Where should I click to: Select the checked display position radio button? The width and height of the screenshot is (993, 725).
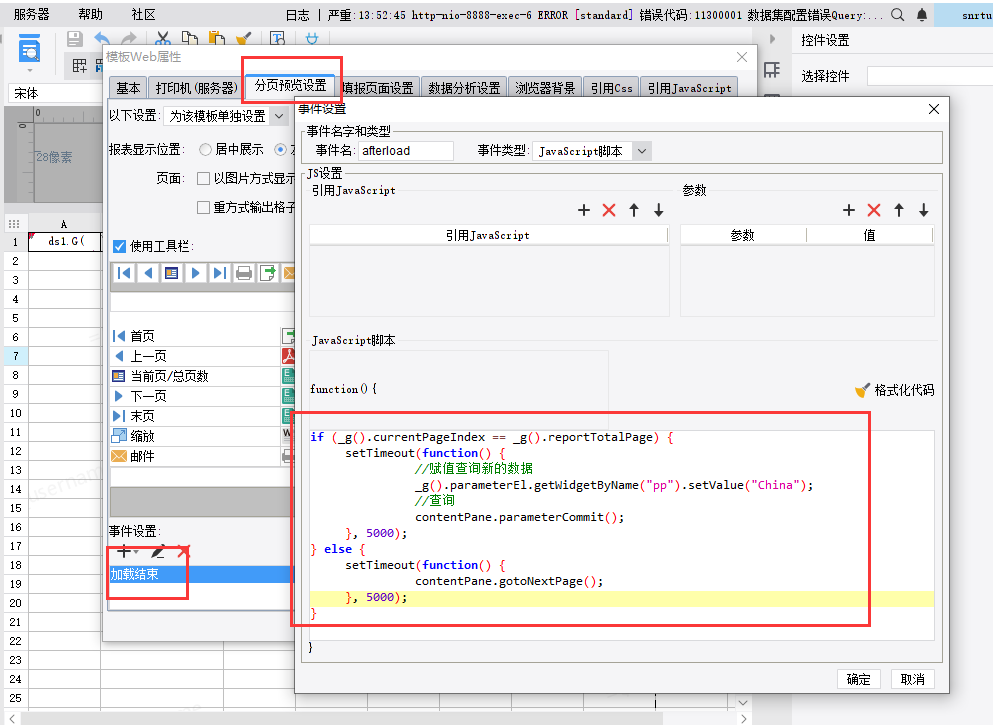[280, 149]
